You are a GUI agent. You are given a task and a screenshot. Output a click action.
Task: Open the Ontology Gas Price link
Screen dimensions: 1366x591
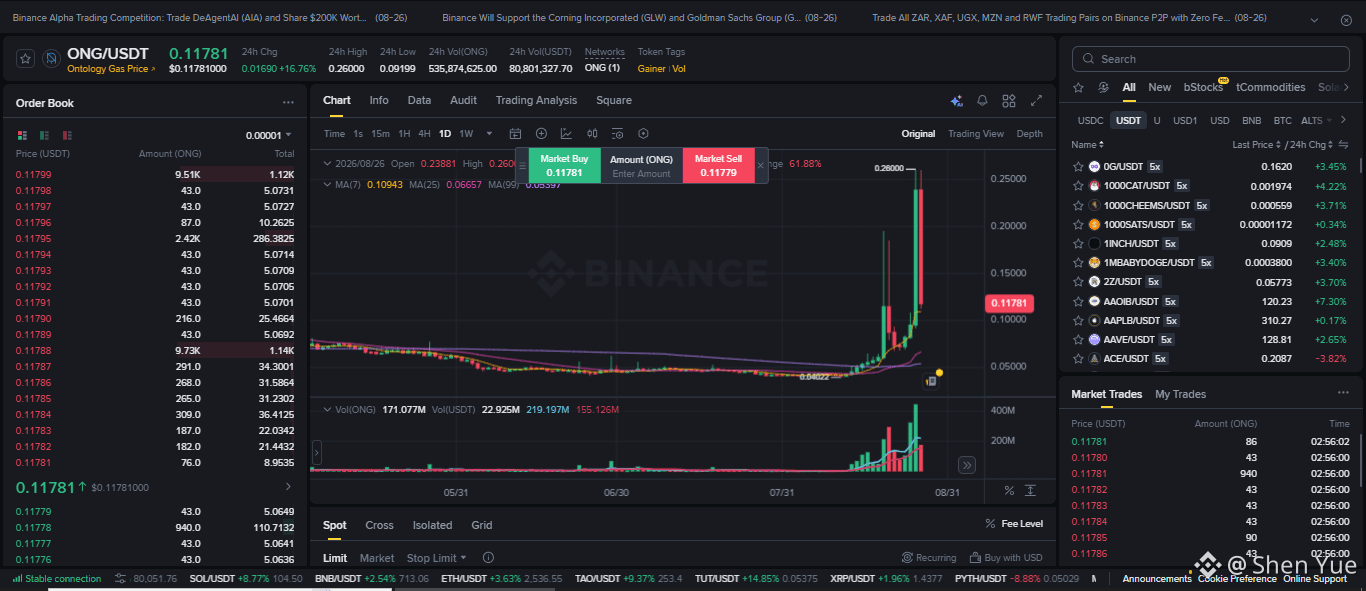pyautogui.click(x=111, y=69)
